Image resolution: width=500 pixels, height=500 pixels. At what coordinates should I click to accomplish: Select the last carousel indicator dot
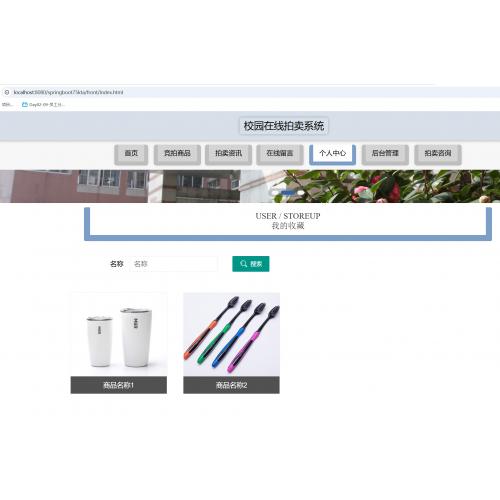[x=301, y=192]
